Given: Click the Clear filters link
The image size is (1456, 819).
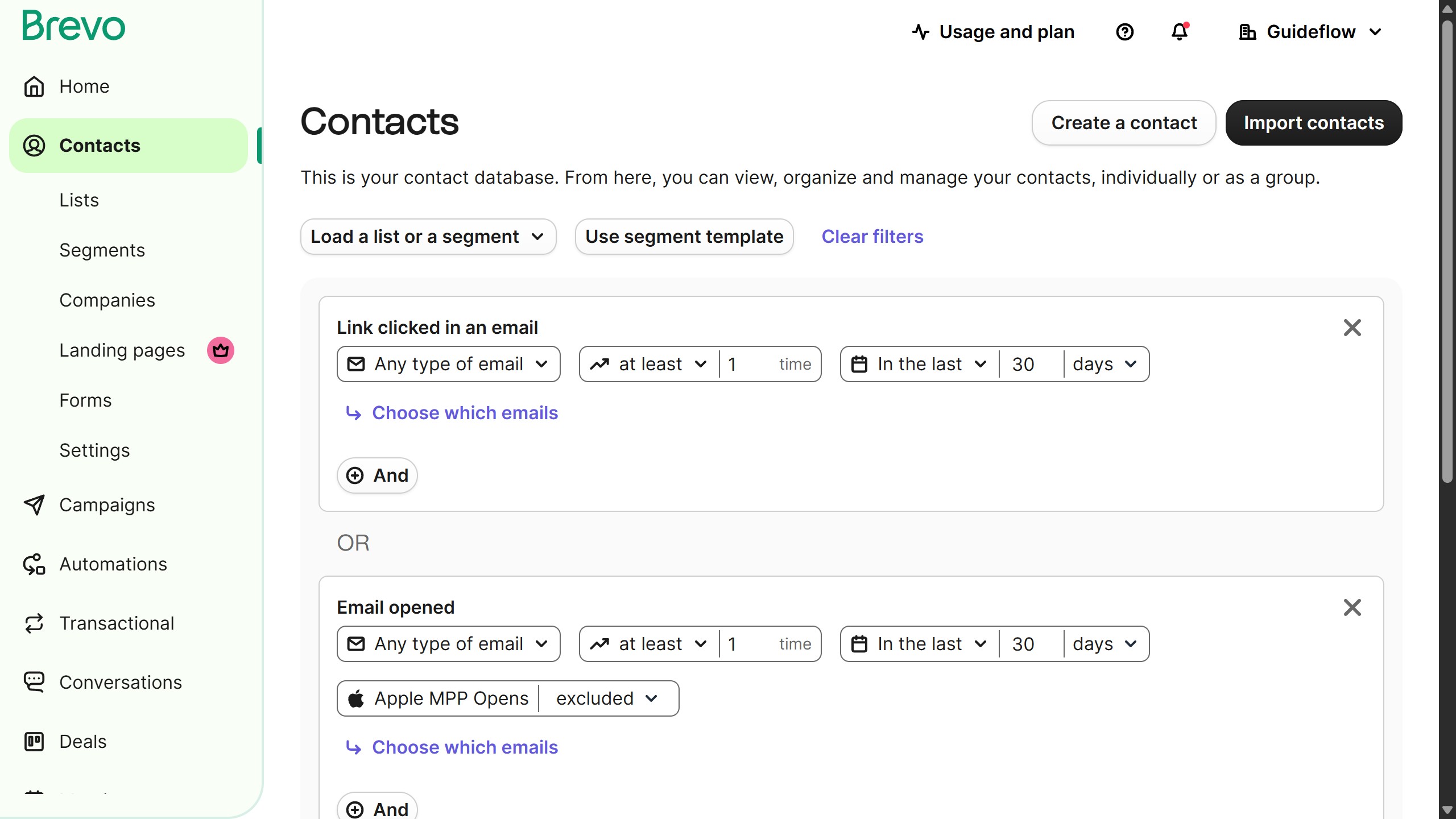Looking at the screenshot, I should pos(872,237).
